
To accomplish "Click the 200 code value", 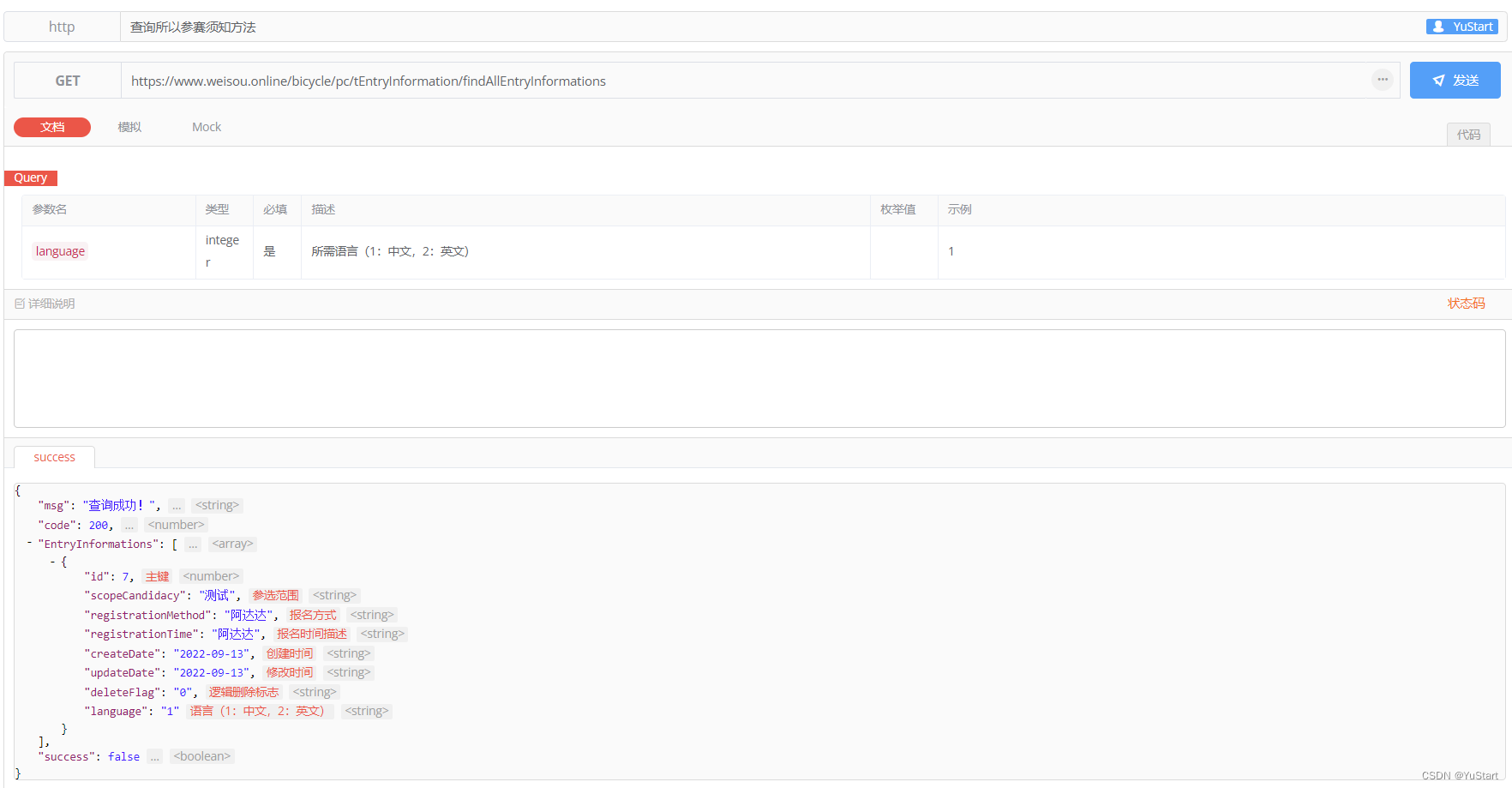I will pos(99,525).
